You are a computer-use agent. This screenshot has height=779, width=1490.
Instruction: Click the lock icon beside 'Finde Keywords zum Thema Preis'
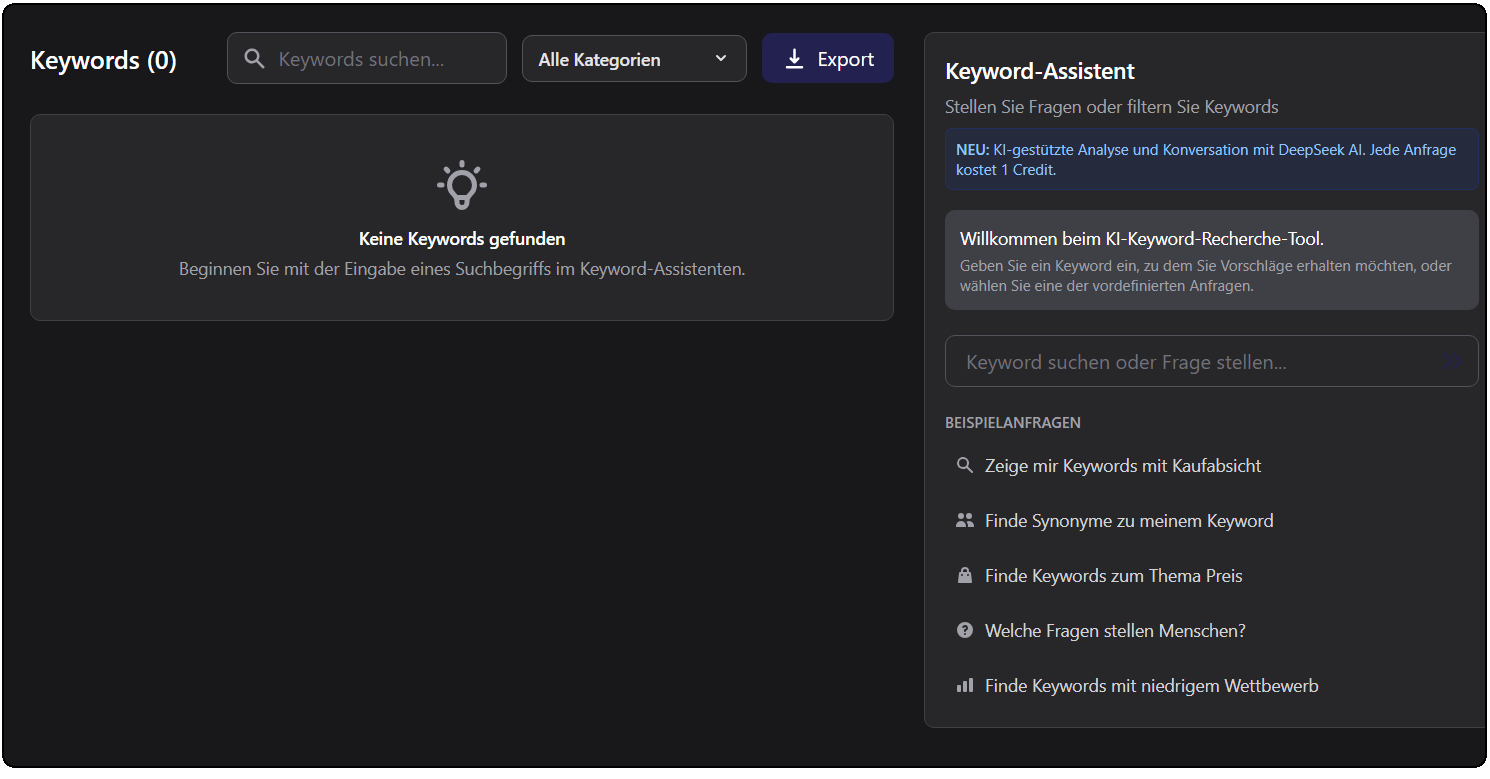coord(964,575)
